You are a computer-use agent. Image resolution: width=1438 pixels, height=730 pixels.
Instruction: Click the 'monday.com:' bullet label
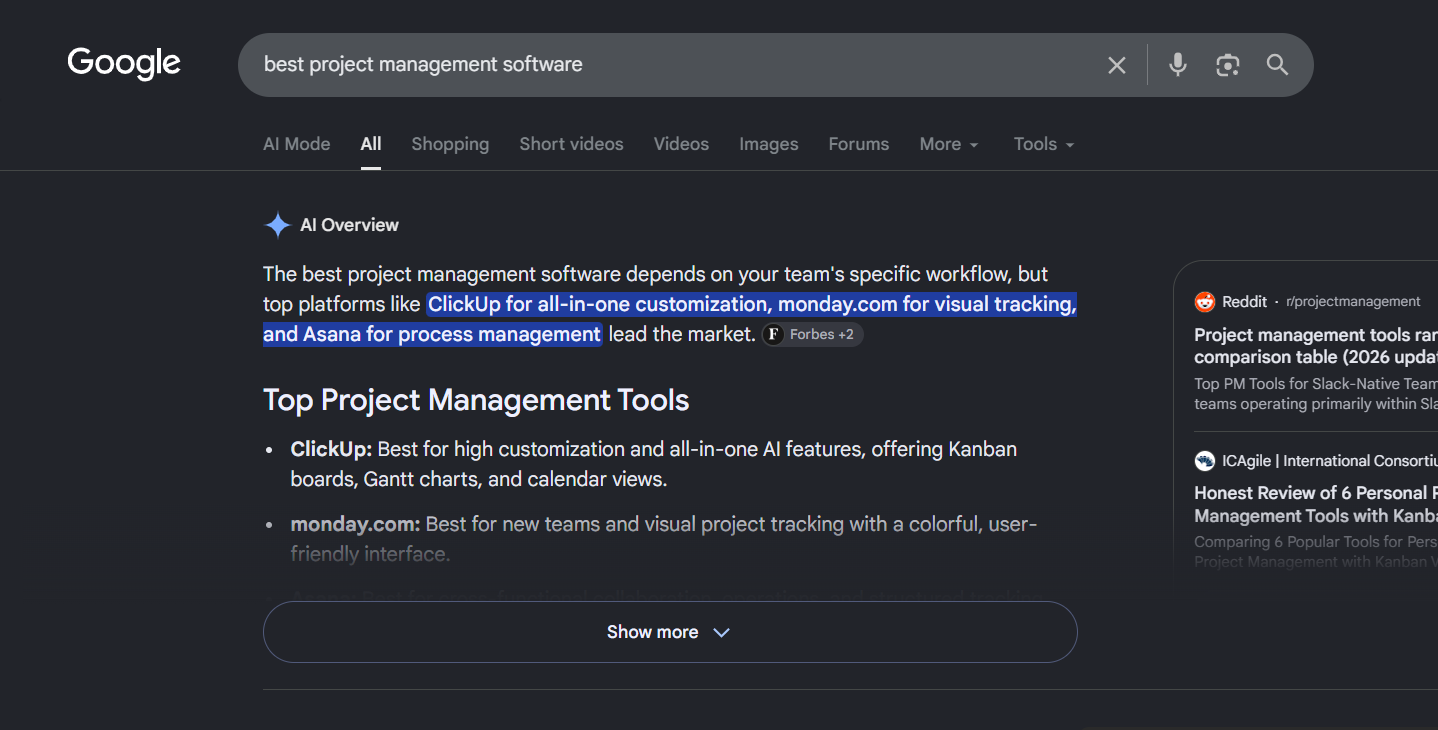tap(355, 524)
